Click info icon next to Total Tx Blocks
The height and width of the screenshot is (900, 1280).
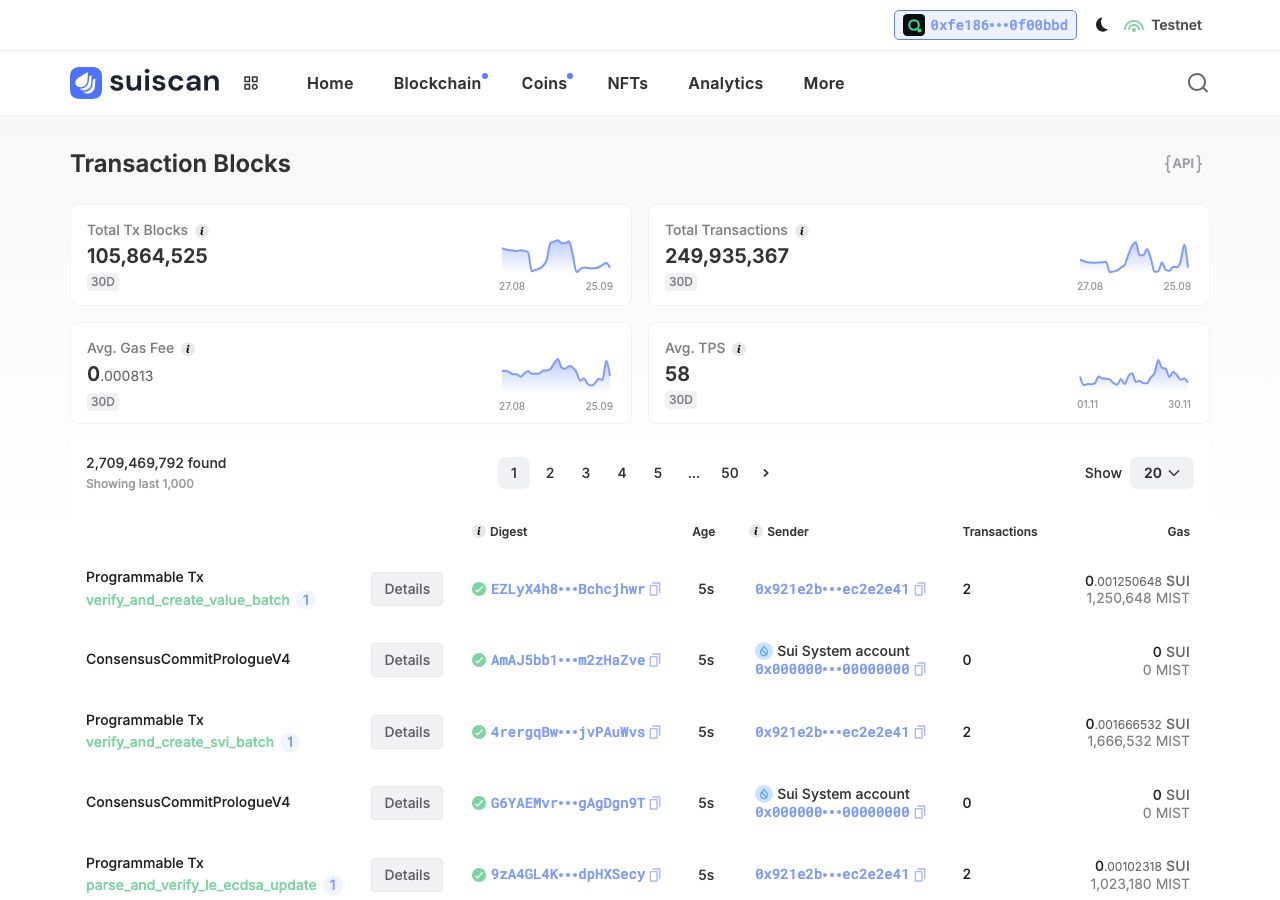pyautogui.click(x=202, y=230)
